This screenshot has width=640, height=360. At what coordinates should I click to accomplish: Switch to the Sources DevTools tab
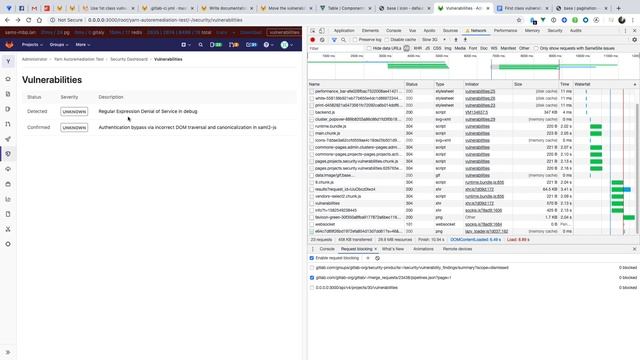coord(450,31)
